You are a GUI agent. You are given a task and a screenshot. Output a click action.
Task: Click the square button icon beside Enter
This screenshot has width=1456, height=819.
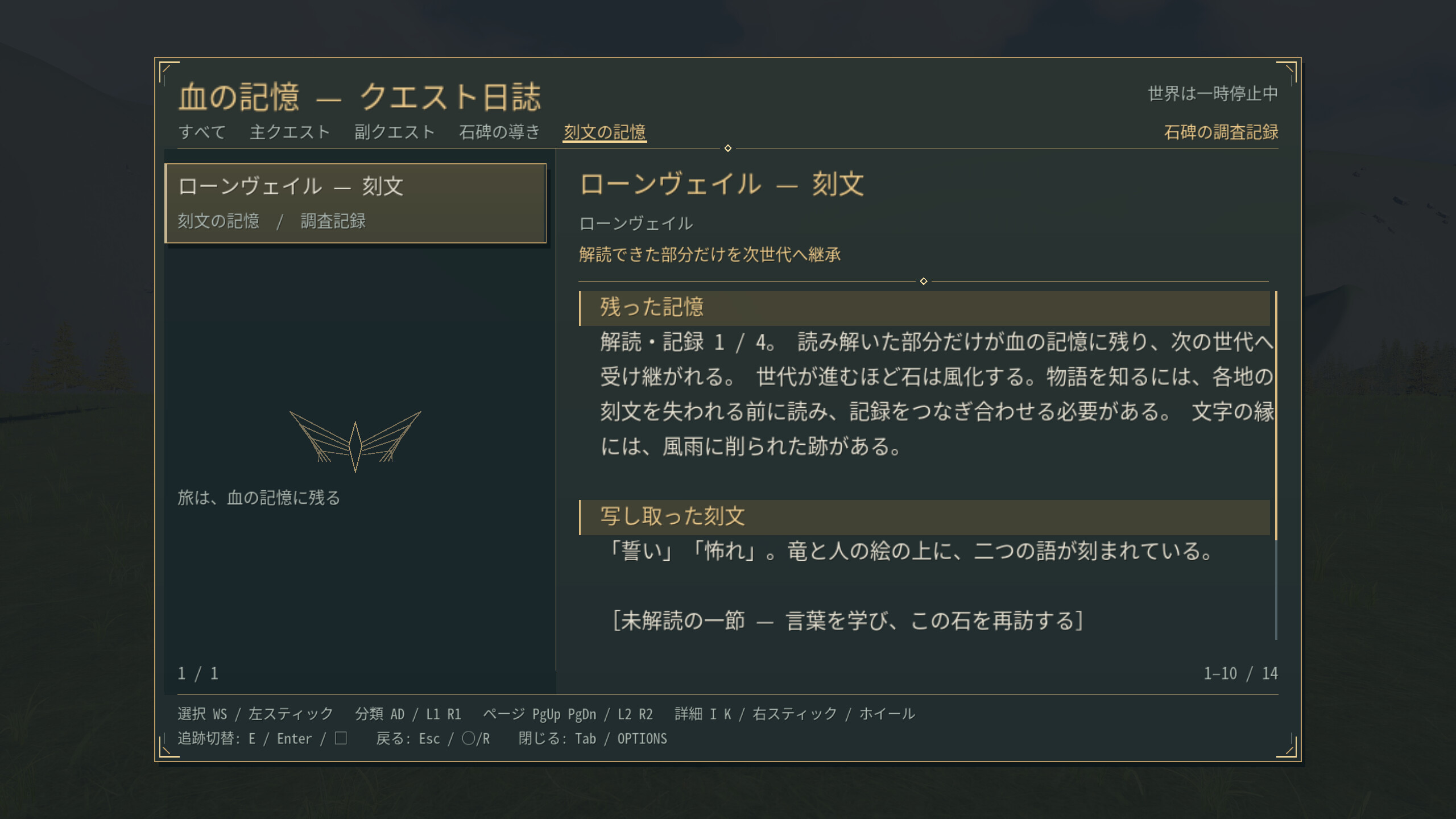341,738
